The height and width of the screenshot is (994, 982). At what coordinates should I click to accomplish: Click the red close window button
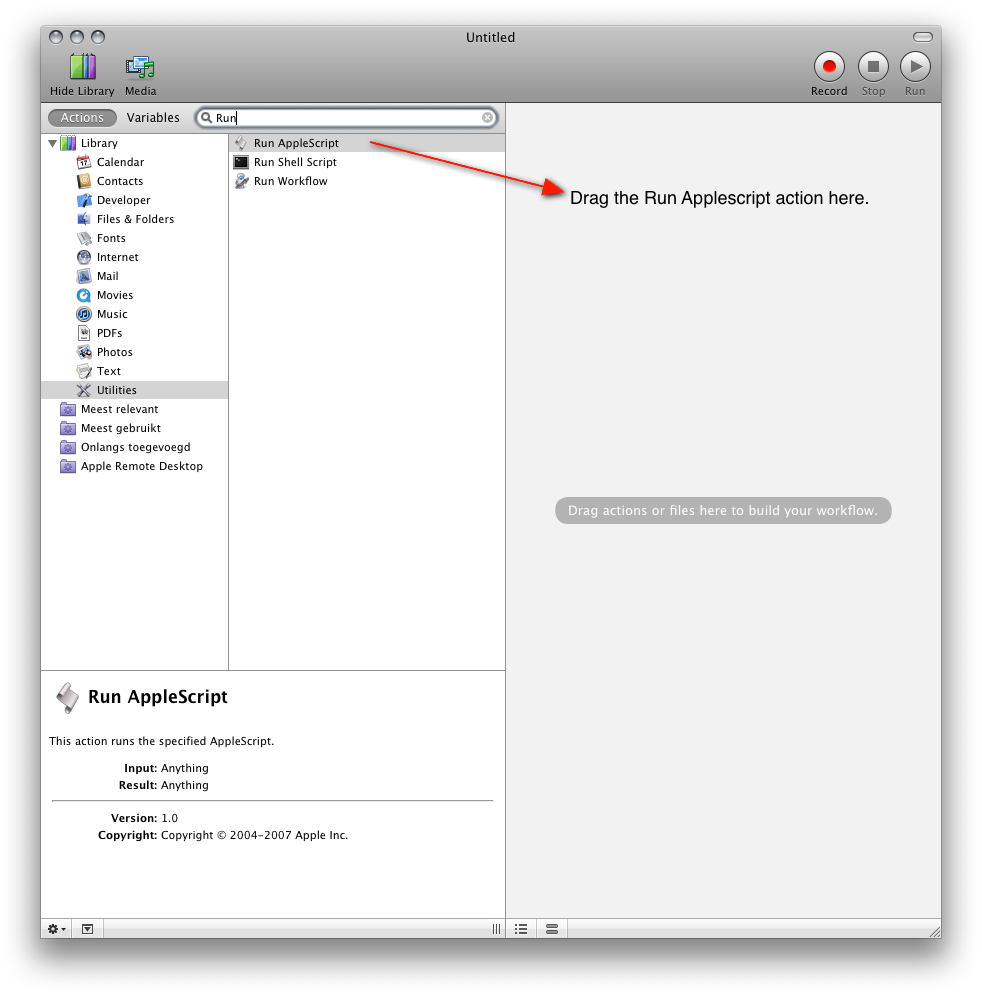coord(56,37)
